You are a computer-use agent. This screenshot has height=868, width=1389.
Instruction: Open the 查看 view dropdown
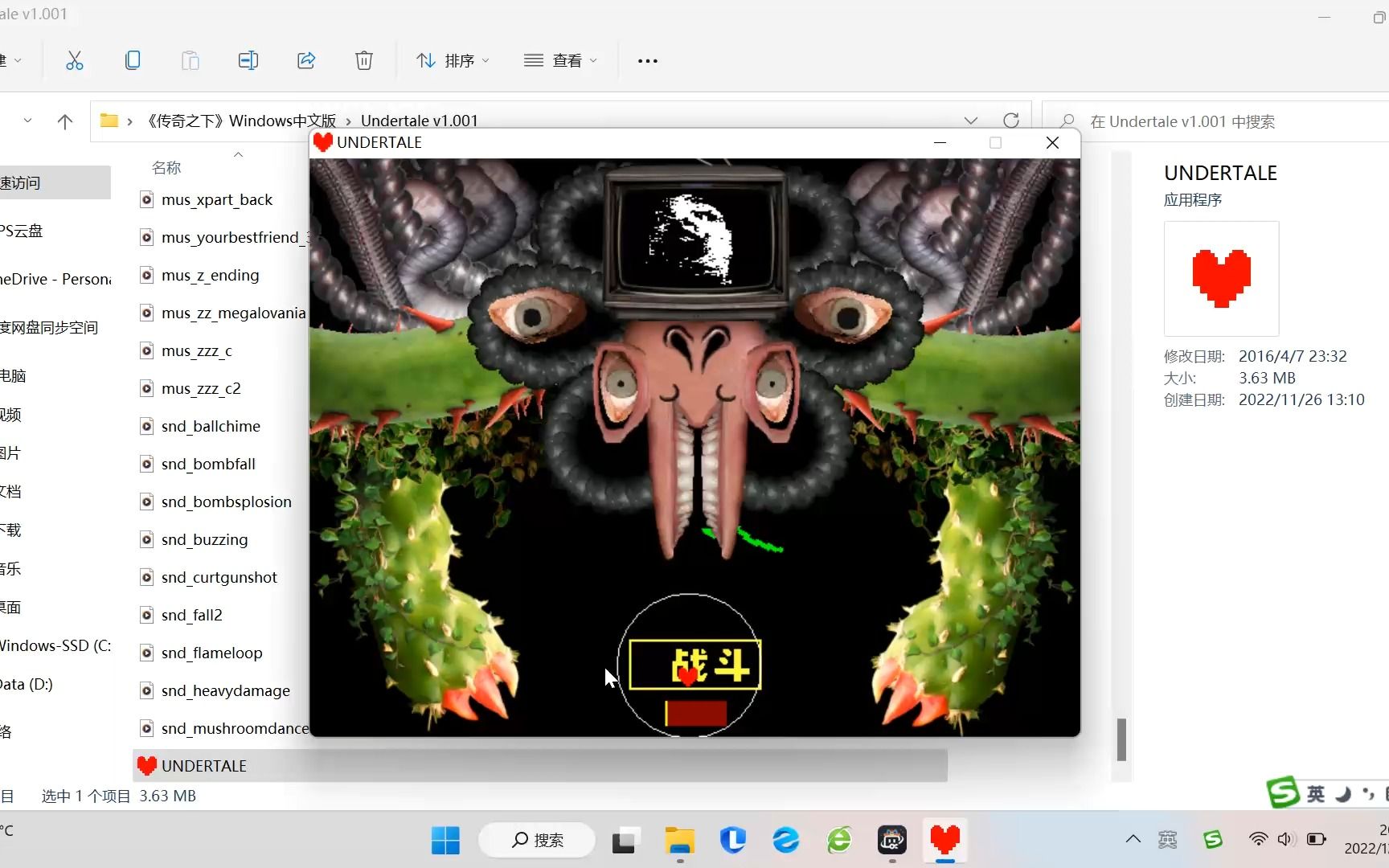(560, 60)
